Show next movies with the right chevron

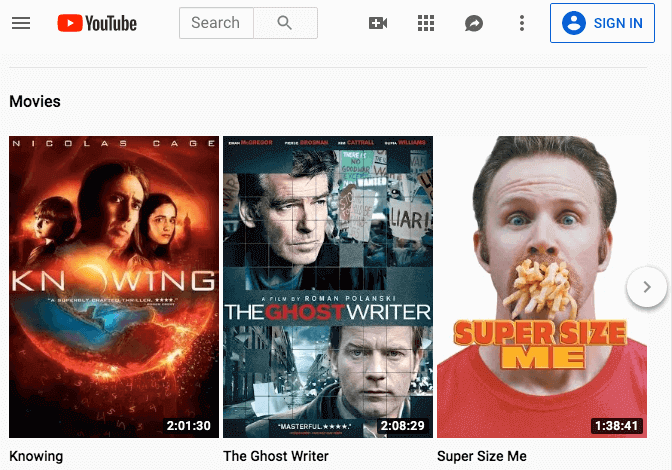tap(647, 288)
